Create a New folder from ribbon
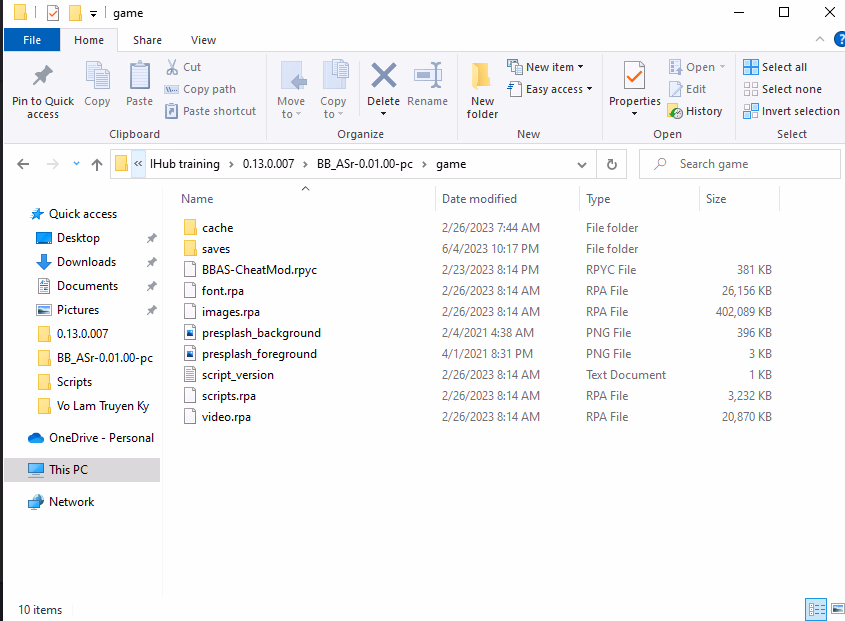The image size is (845, 621). (x=482, y=90)
